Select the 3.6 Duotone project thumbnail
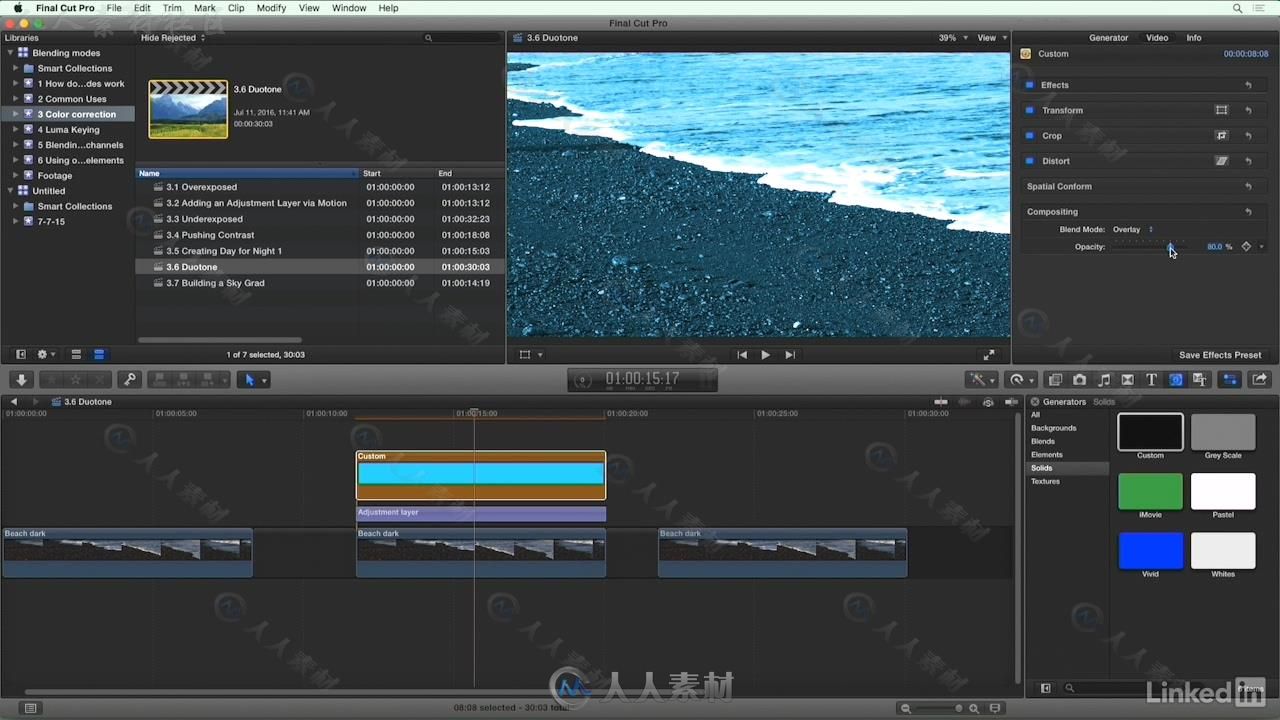The image size is (1280, 720). 188,109
